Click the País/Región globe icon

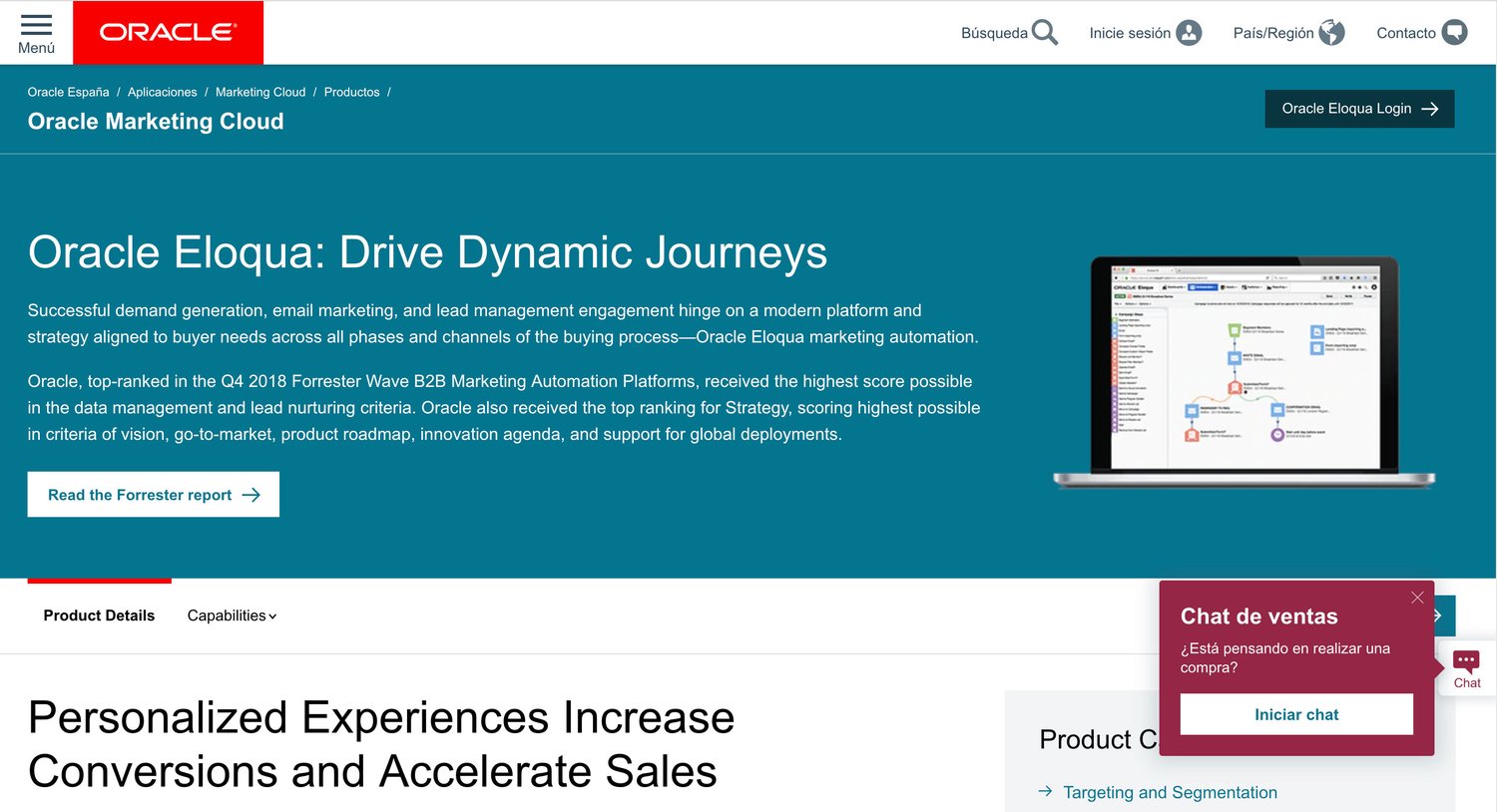pyautogui.click(x=1331, y=33)
